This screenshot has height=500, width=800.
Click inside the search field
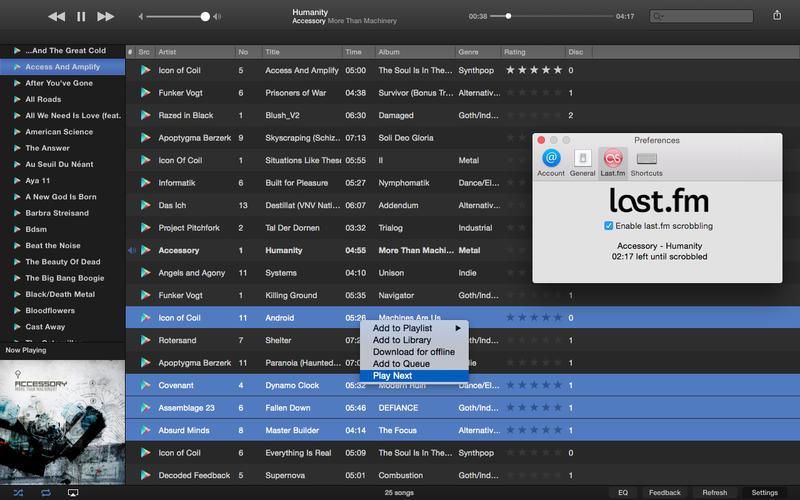pyautogui.click(x=702, y=16)
